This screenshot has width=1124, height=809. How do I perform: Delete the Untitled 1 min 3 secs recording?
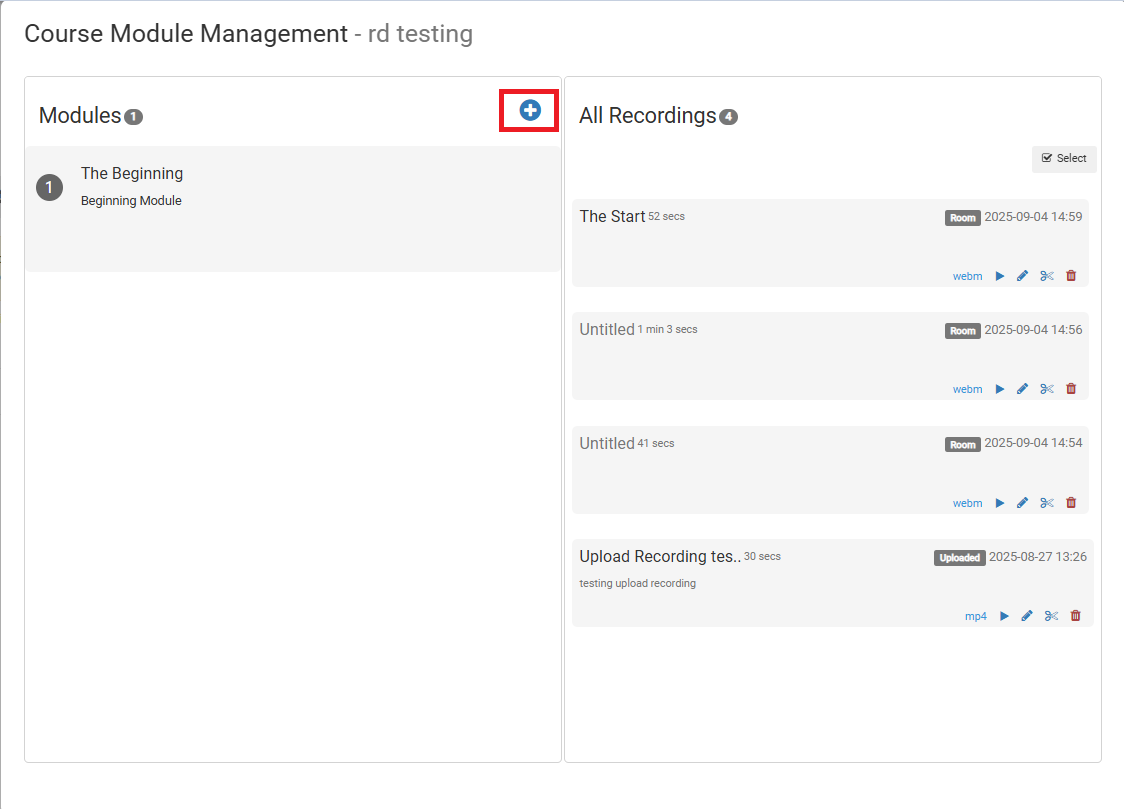point(1071,388)
